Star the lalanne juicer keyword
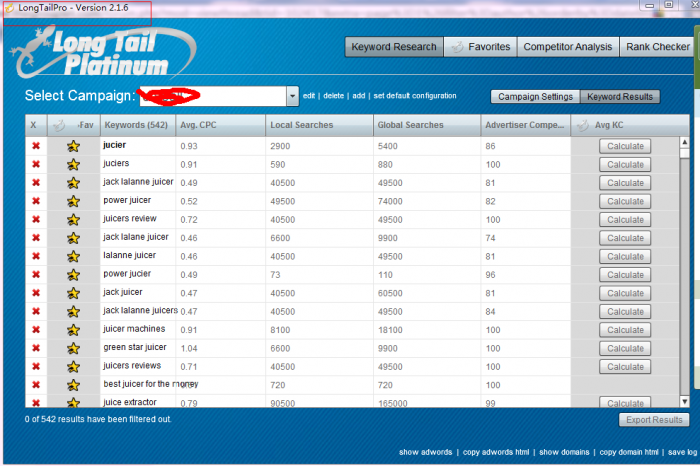The height and width of the screenshot is (466, 700). pyautogui.click(x=73, y=256)
